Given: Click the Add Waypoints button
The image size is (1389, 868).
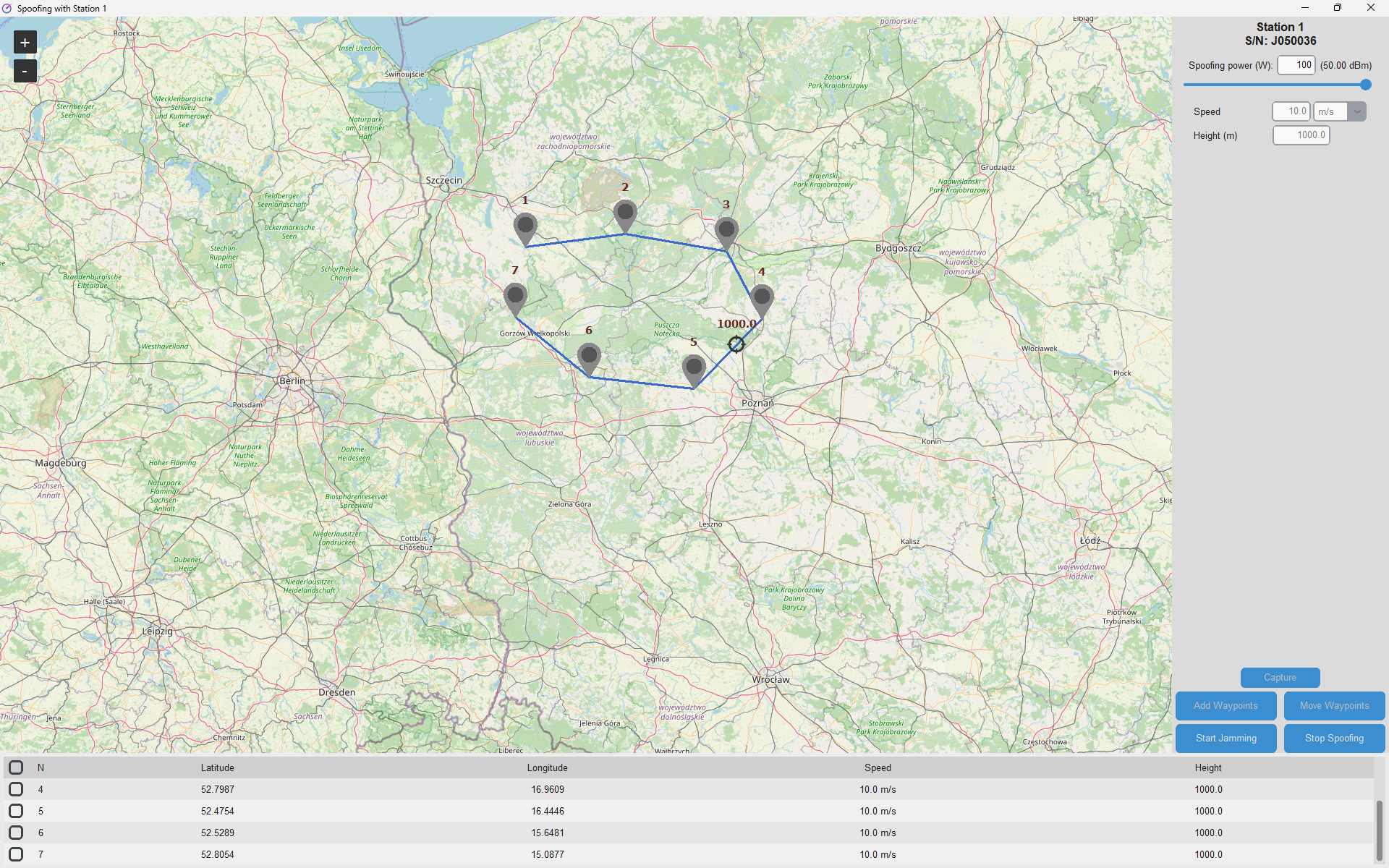Looking at the screenshot, I should 1226,706.
